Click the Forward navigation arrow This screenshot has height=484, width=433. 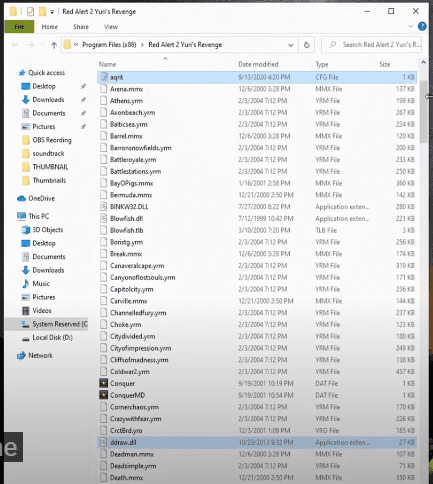tap(30, 45)
